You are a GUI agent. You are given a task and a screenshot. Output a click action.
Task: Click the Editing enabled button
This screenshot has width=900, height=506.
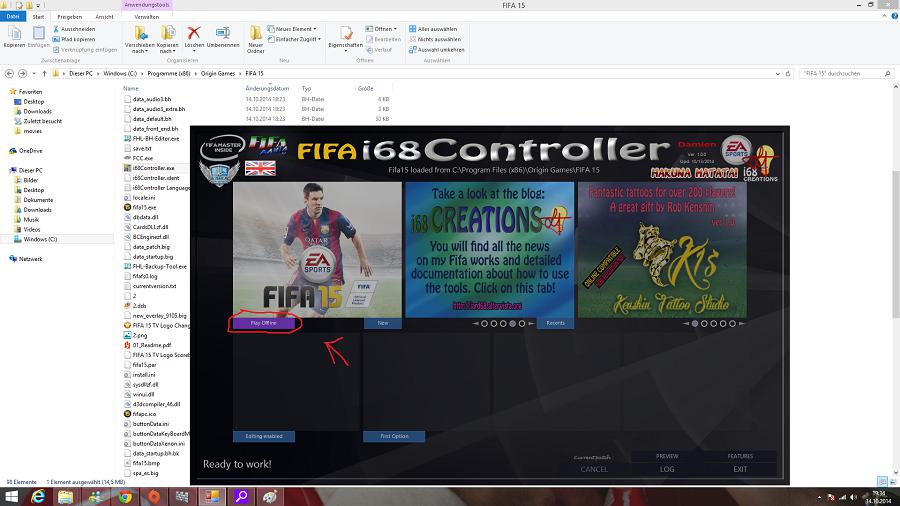pos(264,436)
